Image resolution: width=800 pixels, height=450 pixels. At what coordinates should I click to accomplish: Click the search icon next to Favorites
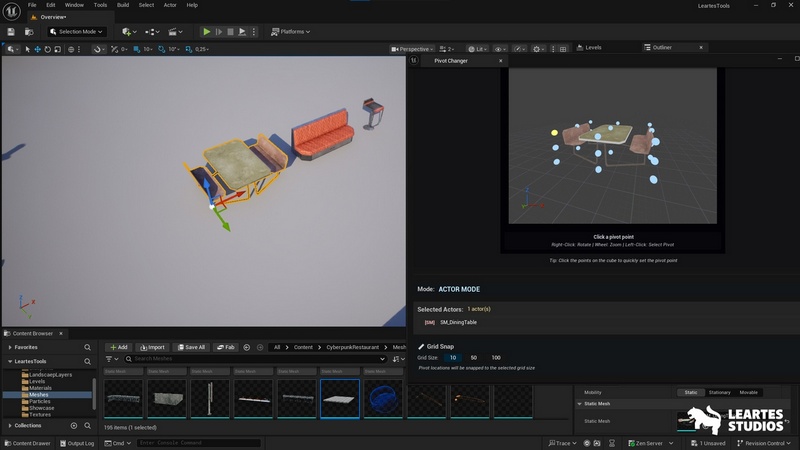tap(88, 347)
